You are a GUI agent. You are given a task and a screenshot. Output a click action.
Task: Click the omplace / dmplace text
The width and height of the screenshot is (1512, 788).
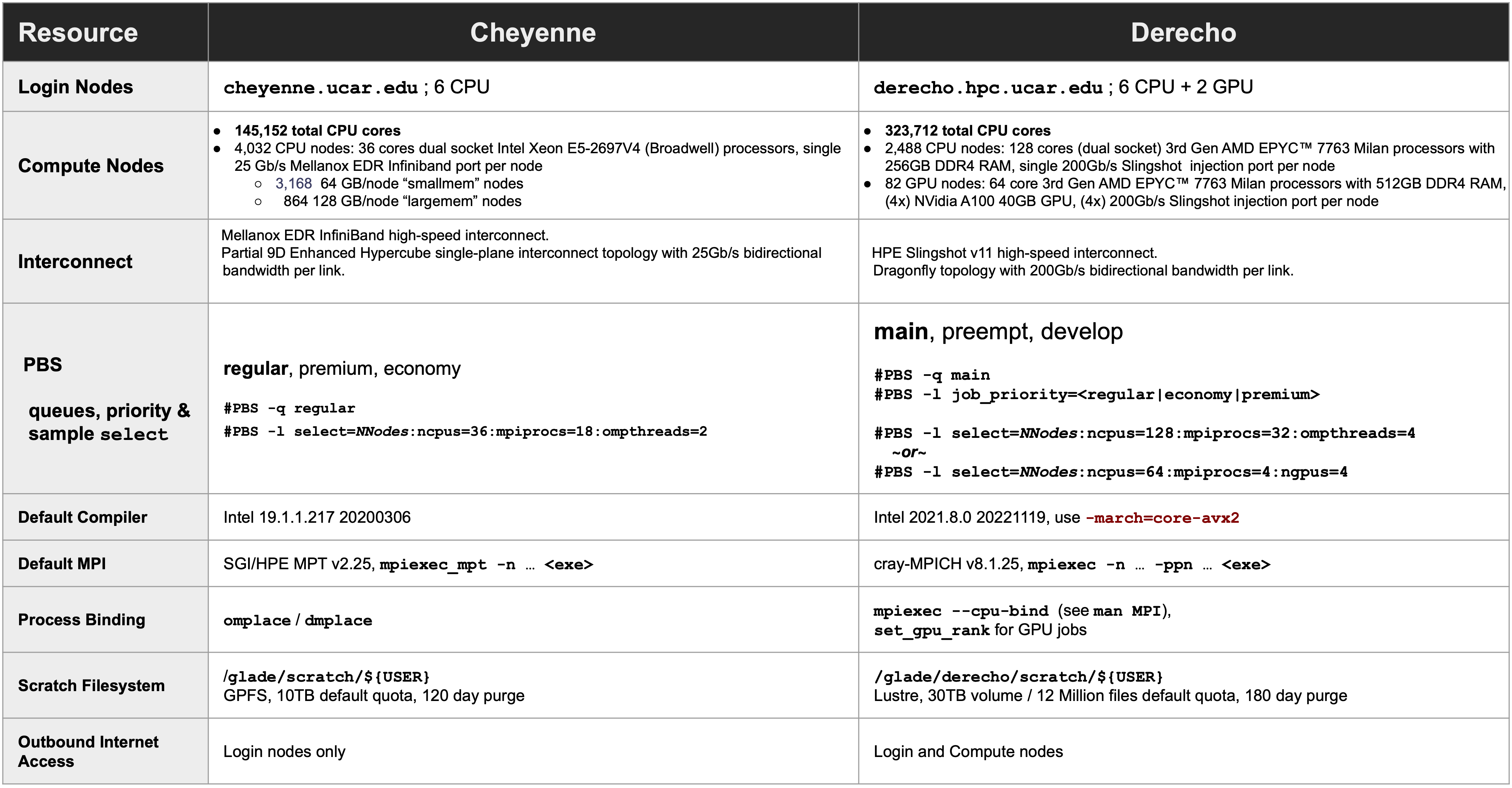(x=298, y=621)
